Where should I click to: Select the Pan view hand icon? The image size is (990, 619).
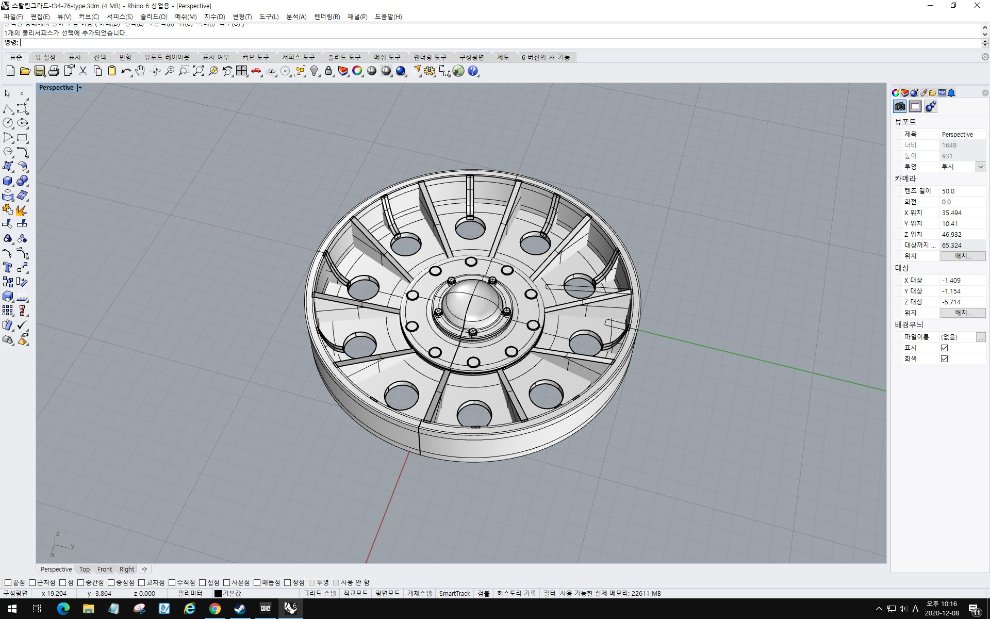(141, 72)
